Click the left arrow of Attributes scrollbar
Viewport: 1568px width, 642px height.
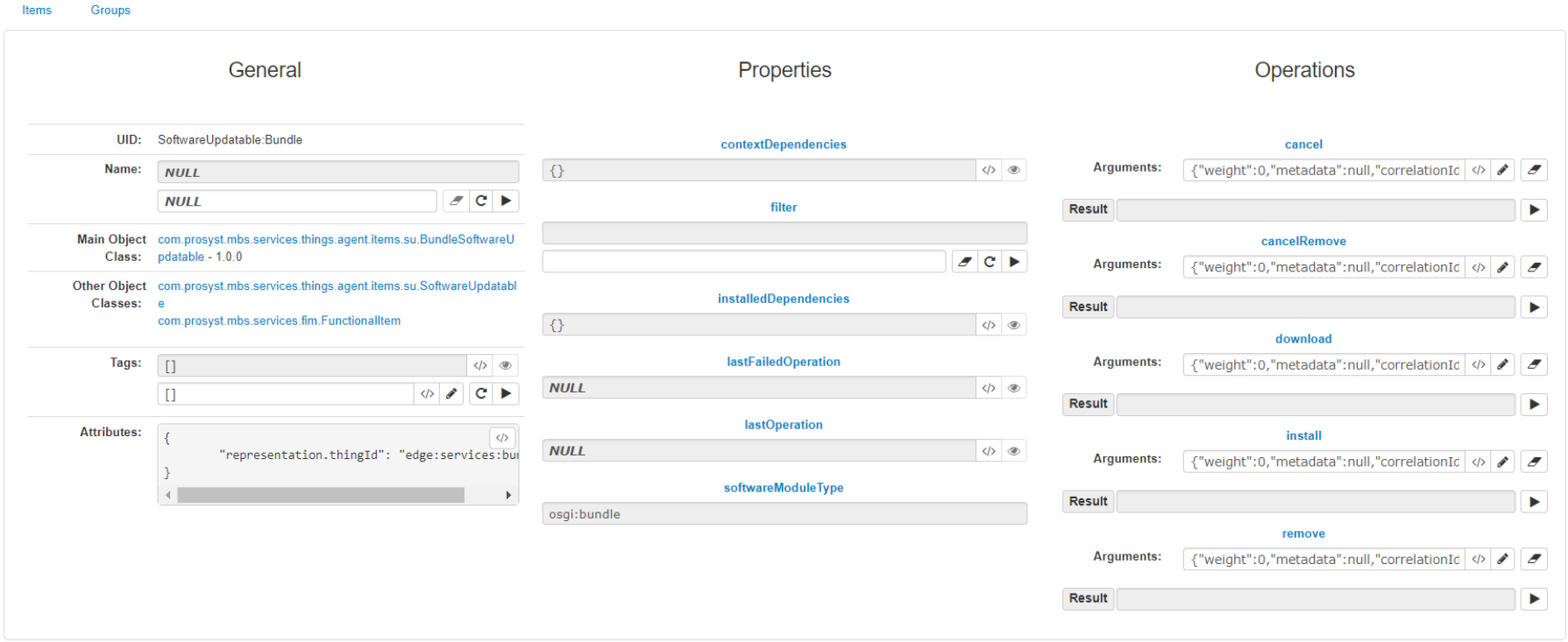click(167, 495)
